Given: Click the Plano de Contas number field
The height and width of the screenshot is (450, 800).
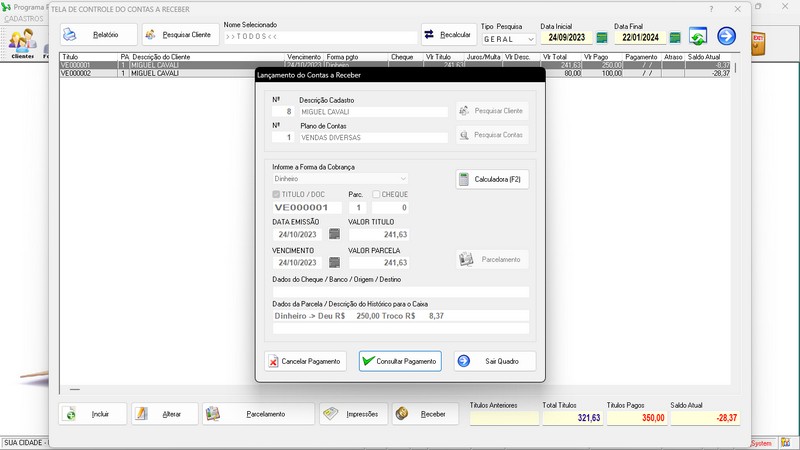Looking at the screenshot, I should coord(282,138).
